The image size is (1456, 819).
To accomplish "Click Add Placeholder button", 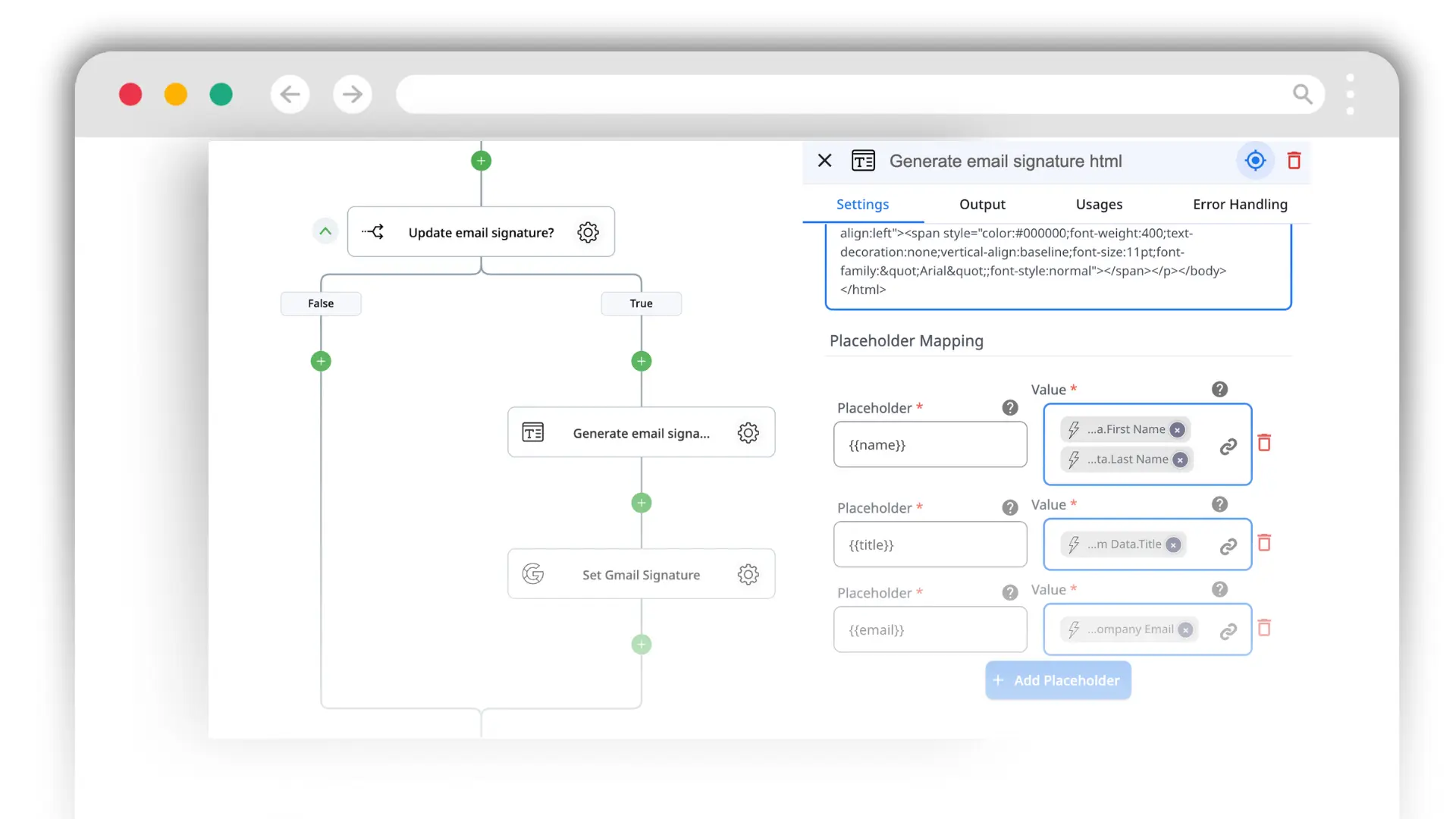I will click(1058, 680).
